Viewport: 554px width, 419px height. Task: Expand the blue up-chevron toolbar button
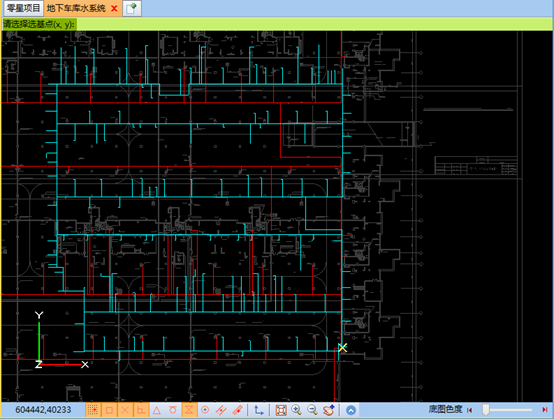(350, 410)
